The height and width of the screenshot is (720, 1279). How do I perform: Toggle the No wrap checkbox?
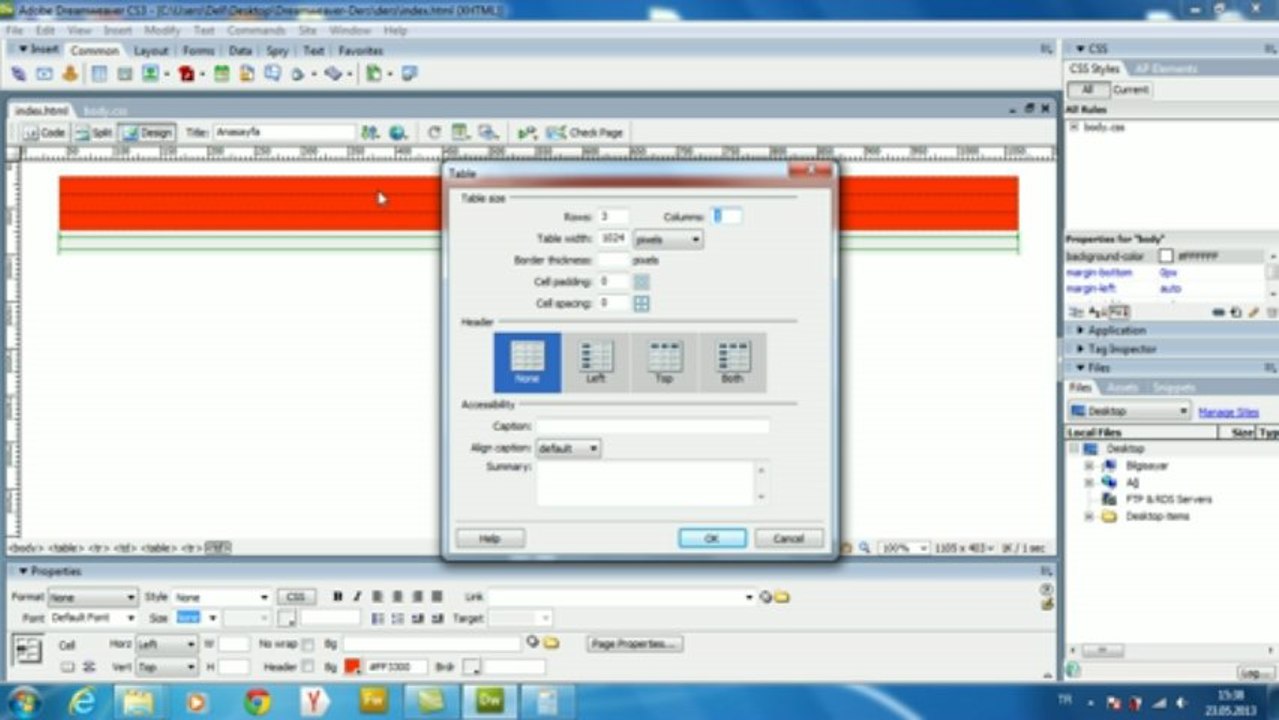pos(308,645)
